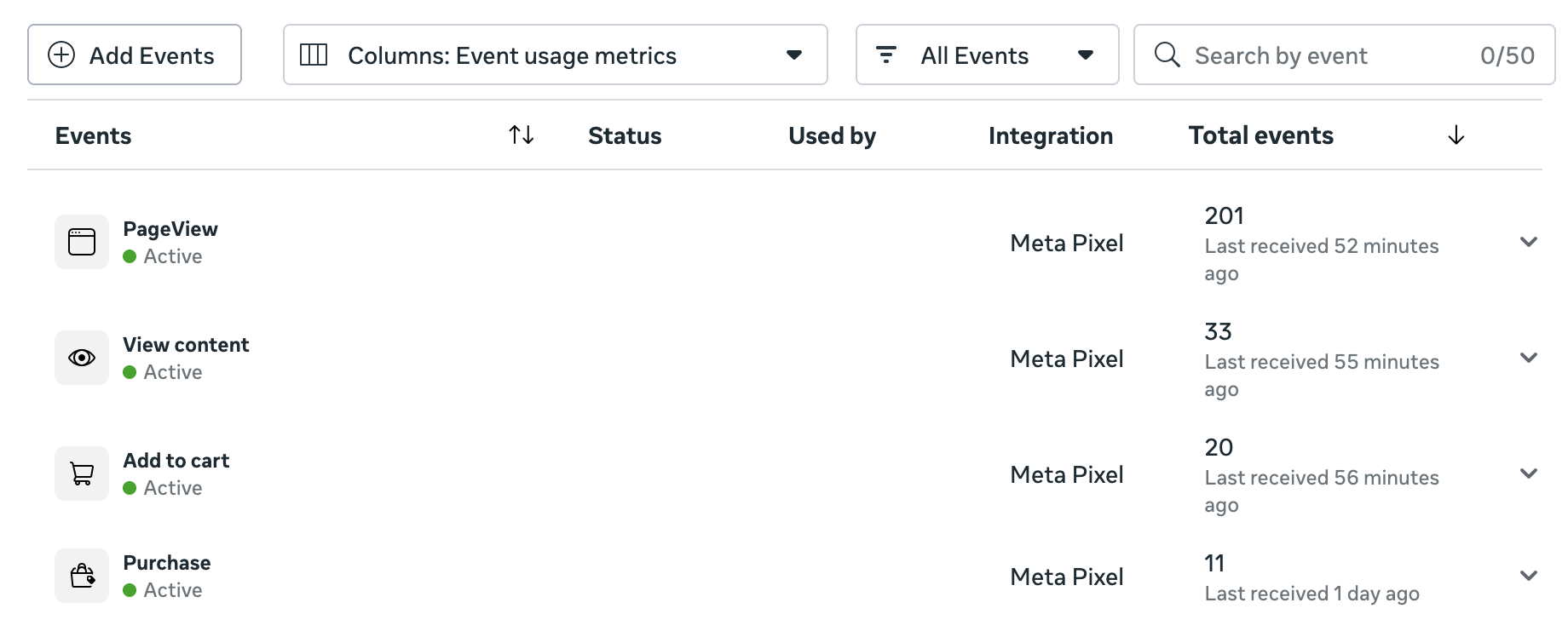Click the Add to cart icon

tap(82, 473)
